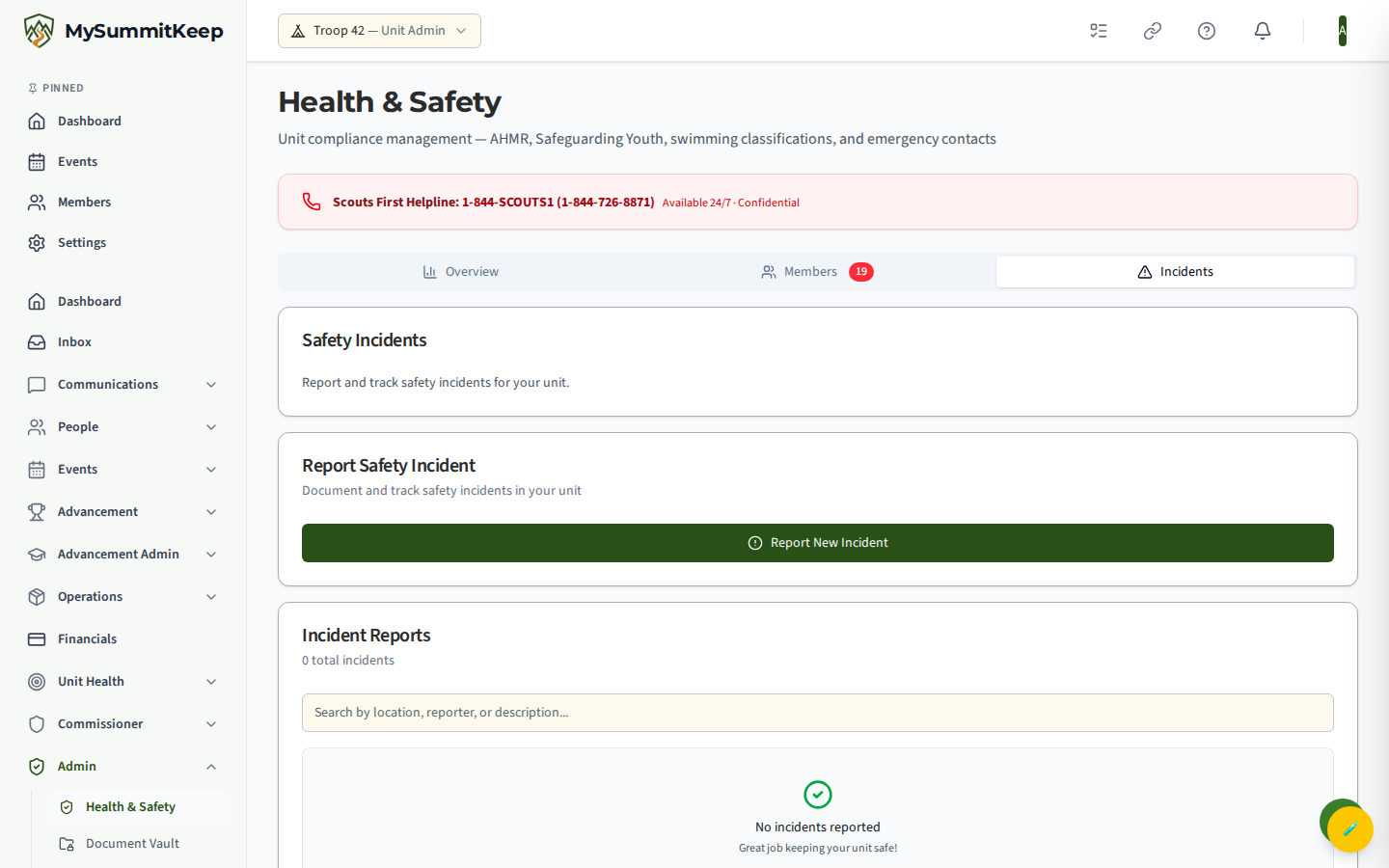Image resolution: width=1389 pixels, height=868 pixels.
Task: Click the green check no-incidents icon
Action: 818,795
